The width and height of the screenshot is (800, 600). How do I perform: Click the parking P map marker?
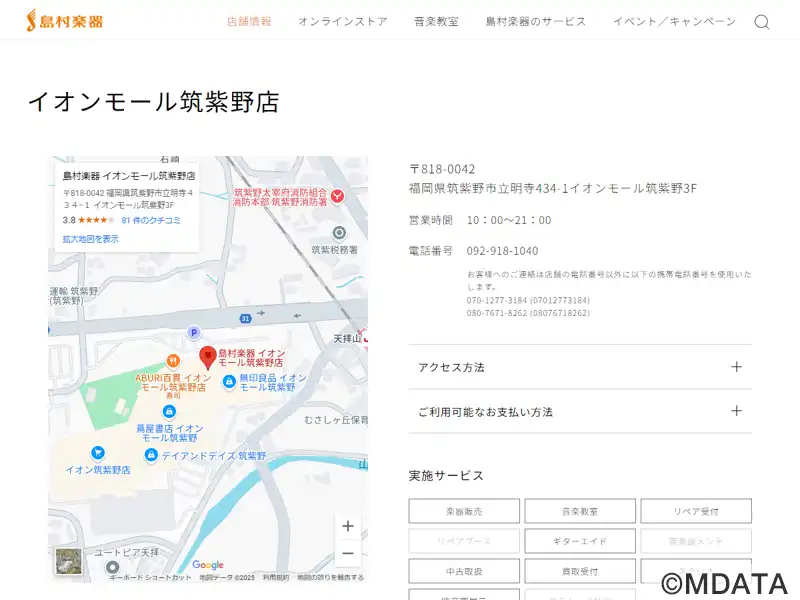pos(193,333)
